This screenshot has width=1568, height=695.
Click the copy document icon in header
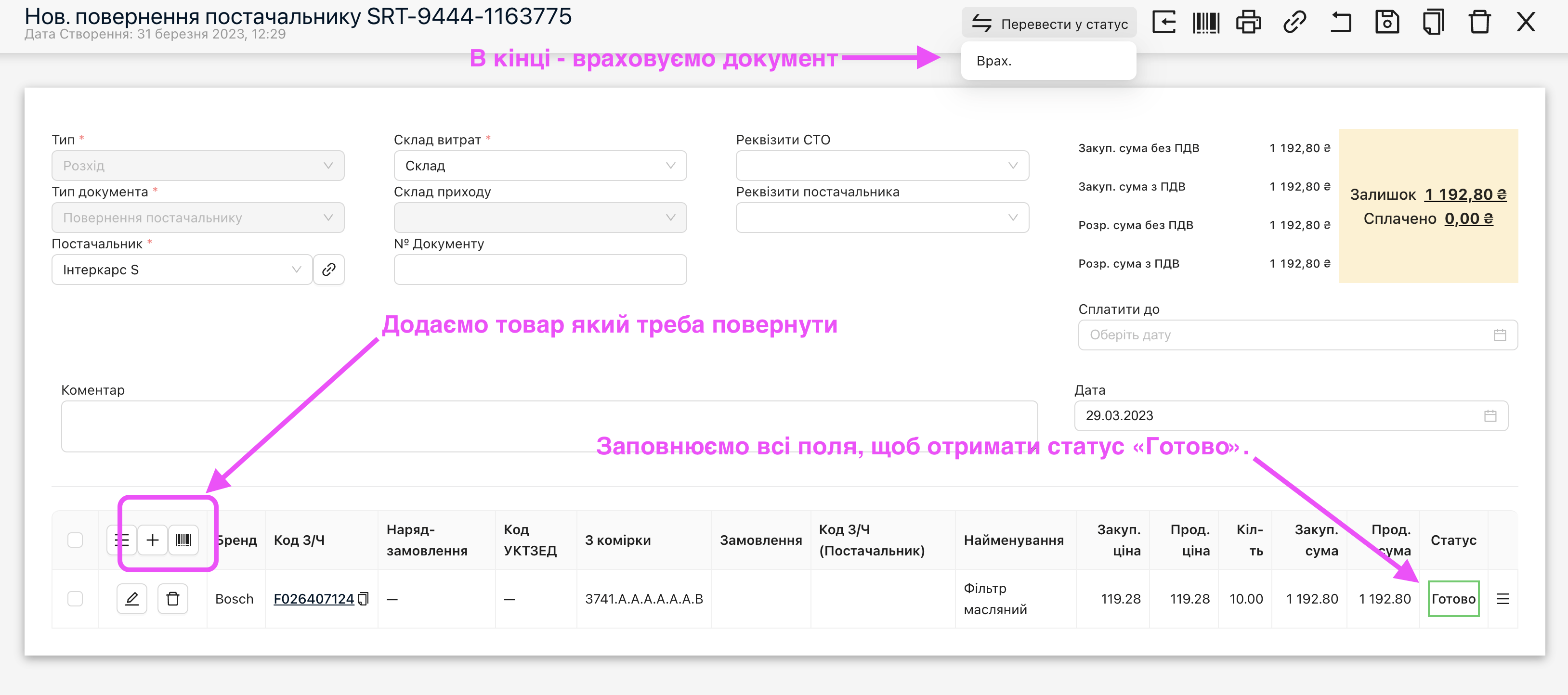pos(1433,23)
